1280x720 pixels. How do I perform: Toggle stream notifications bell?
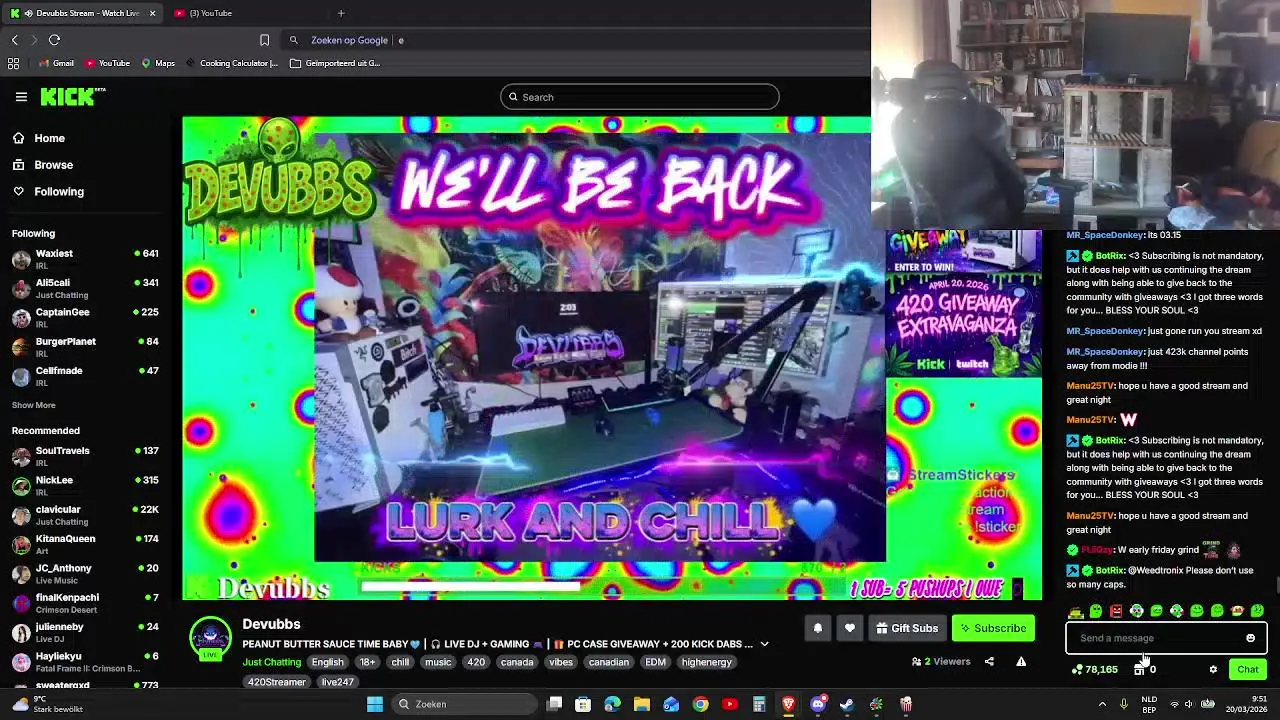click(x=817, y=628)
